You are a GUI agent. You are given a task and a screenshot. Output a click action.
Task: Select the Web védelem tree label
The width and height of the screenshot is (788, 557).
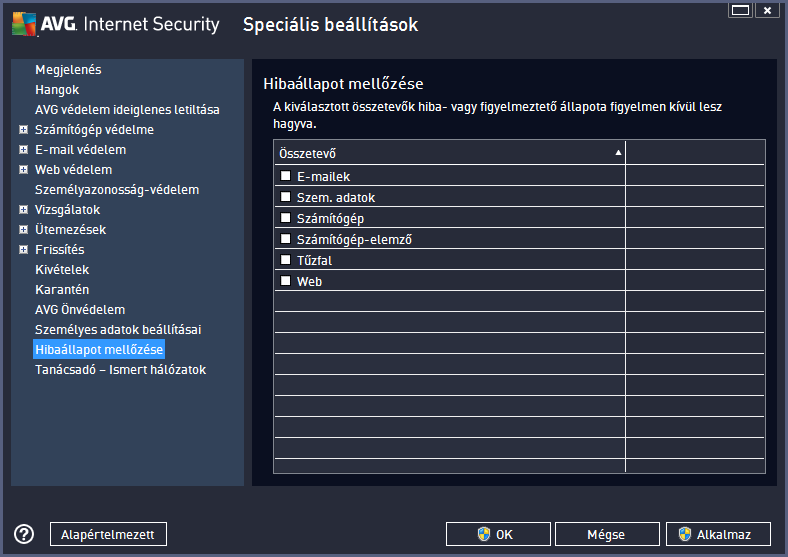[73, 170]
